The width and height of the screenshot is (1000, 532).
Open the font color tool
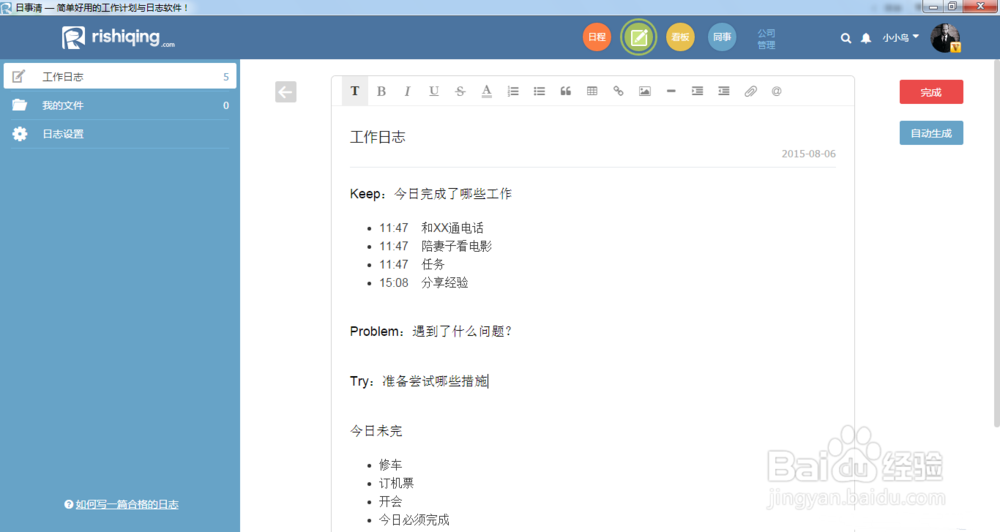click(x=487, y=91)
